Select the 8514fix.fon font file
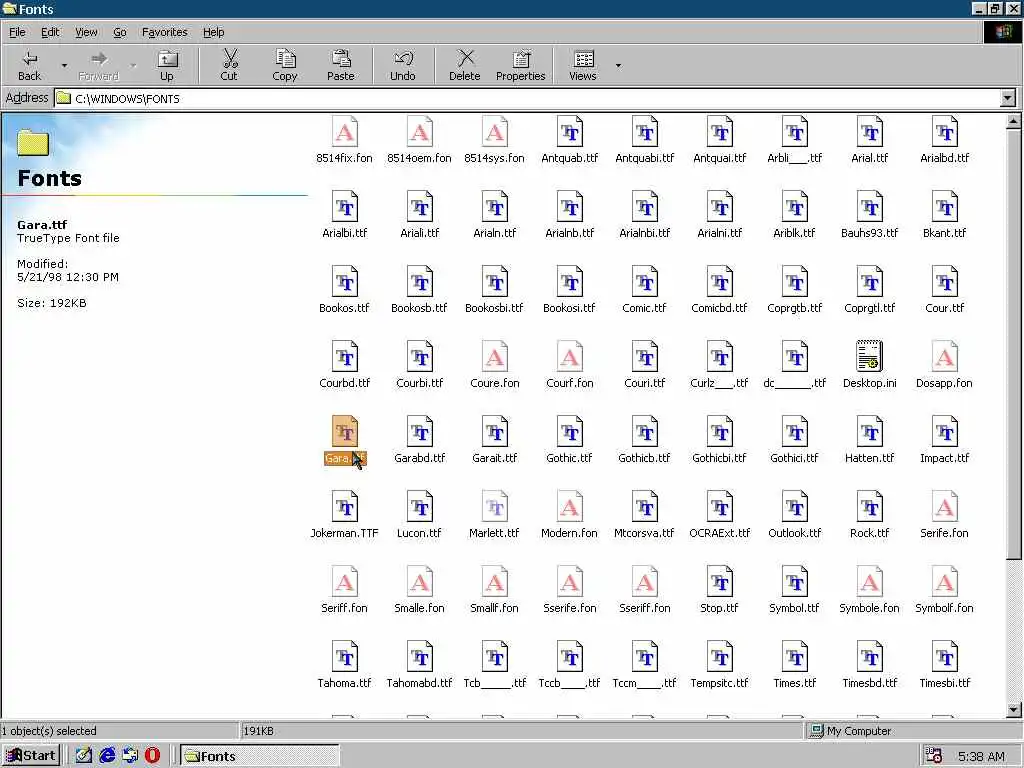Image resolution: width=1024 pixels, height=768 pixels. pyautogui.click(x=345, y=140)
